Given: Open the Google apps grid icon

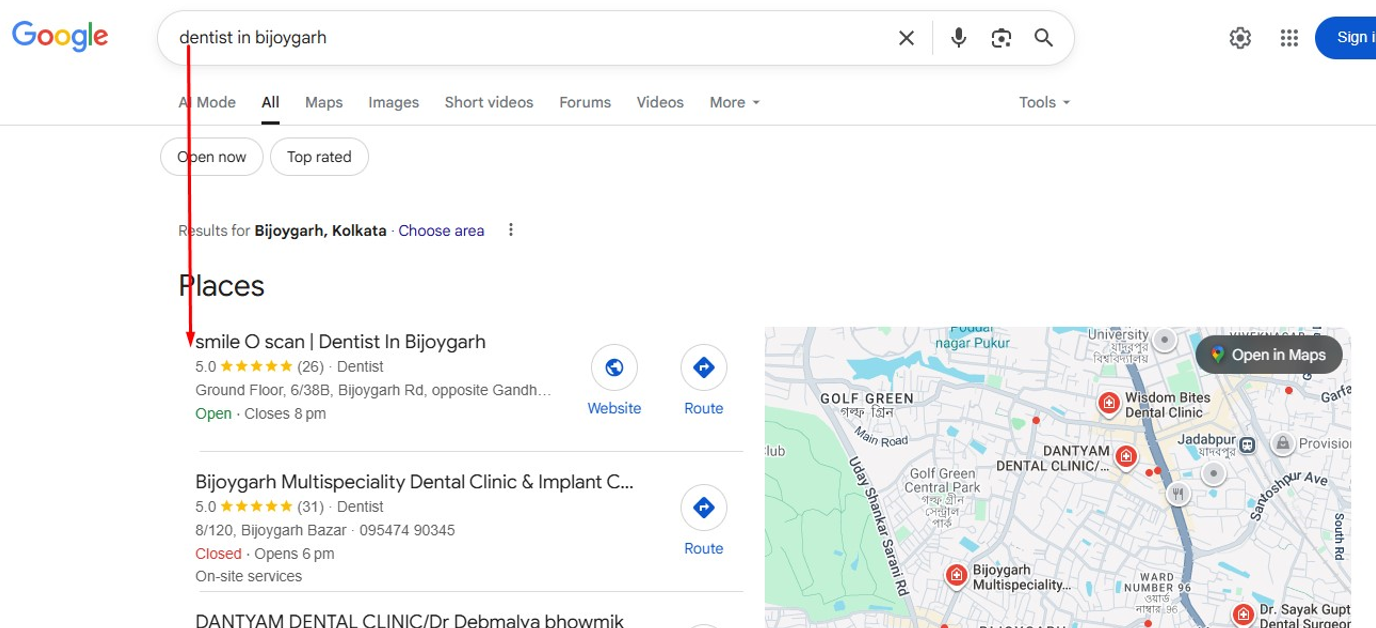Looking at the screenshot, I should coord(1289,38).
